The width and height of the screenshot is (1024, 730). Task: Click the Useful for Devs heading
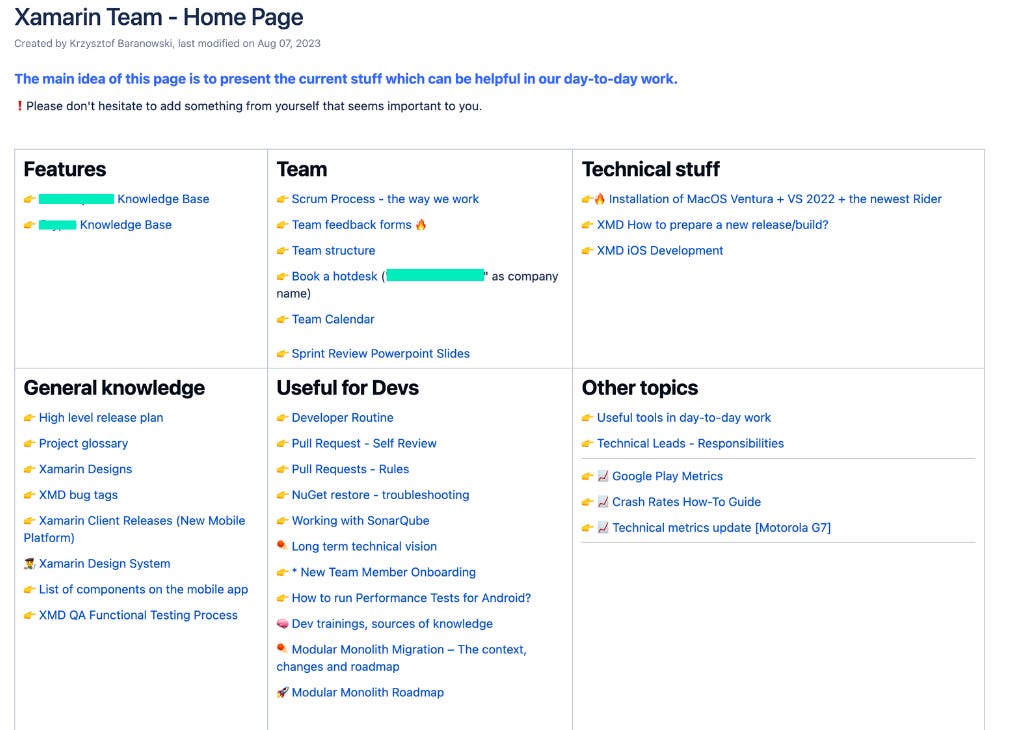click(347, 388)
